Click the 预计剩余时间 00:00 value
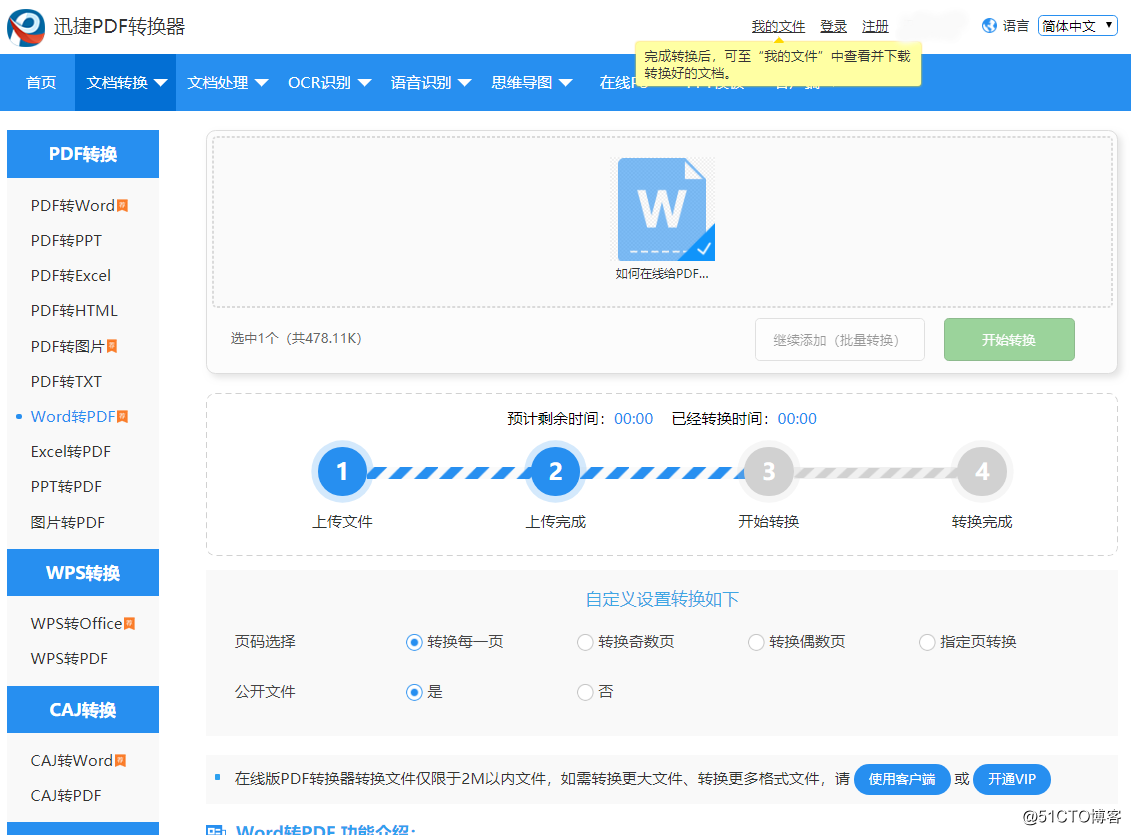Viewport: 1131px width, 835px height. tap(633, 419)
